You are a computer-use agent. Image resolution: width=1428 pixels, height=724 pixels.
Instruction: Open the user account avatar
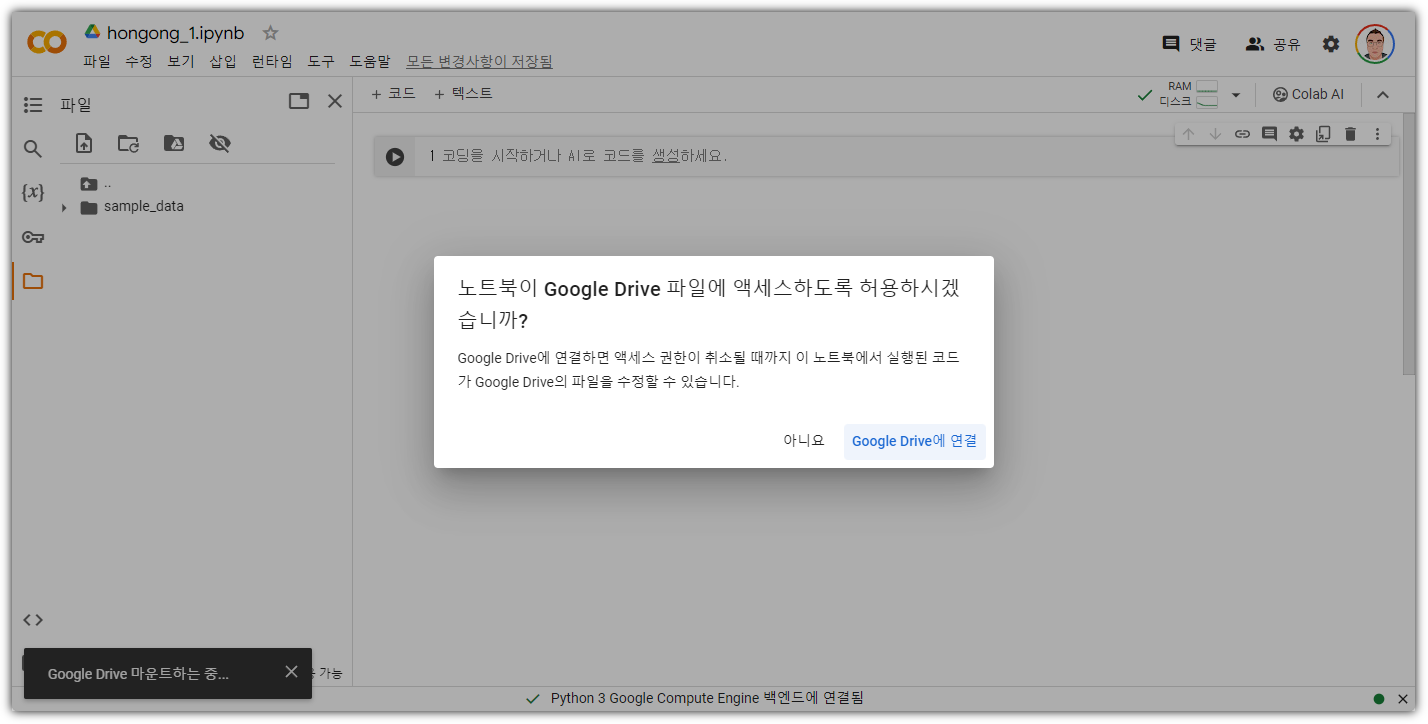(x=1375, y=44)
